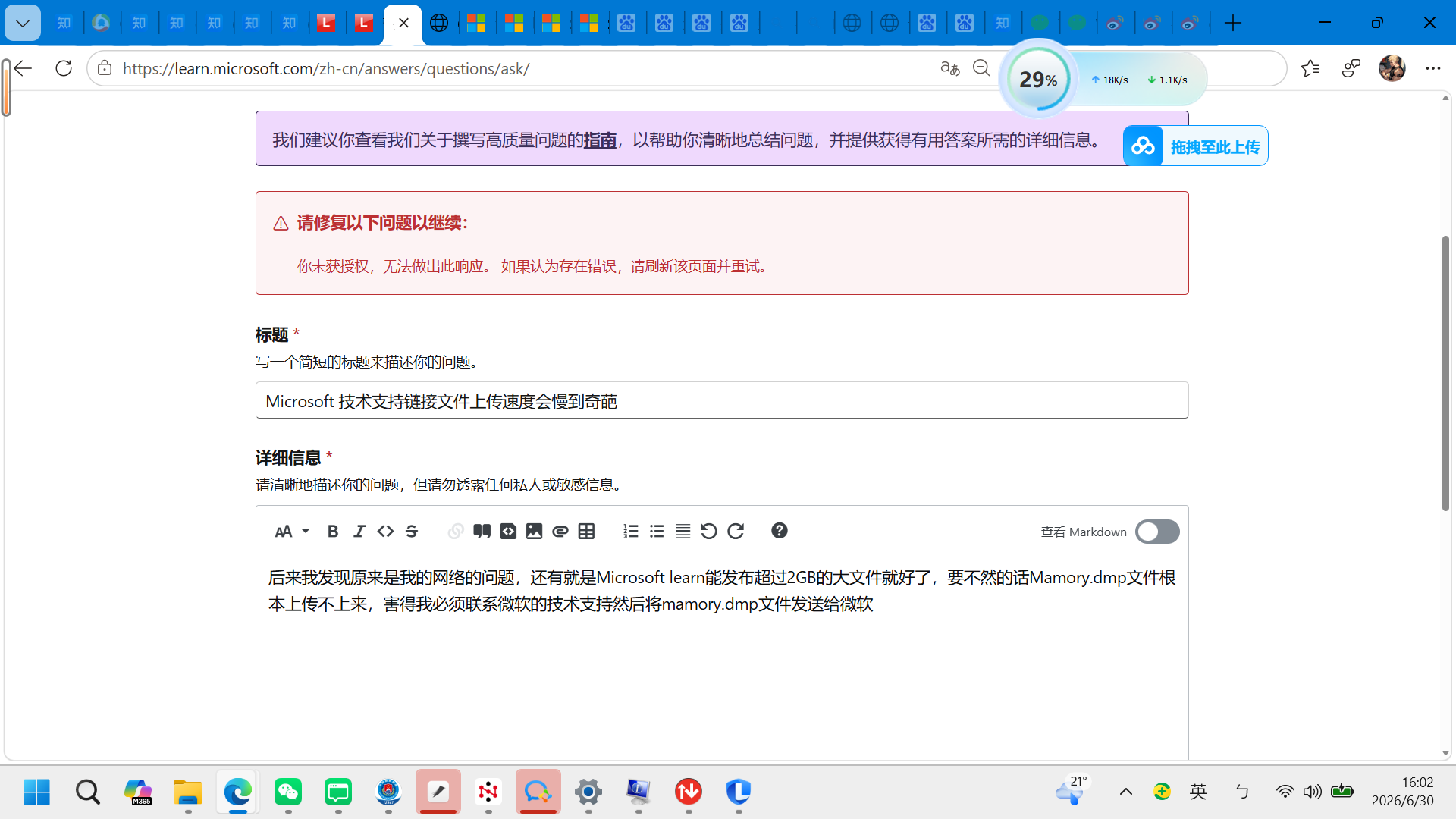The width and height of the screenshot is (1456, 819).
Task: Enable the 查看 Markdown view switch
Action: 1157,532
